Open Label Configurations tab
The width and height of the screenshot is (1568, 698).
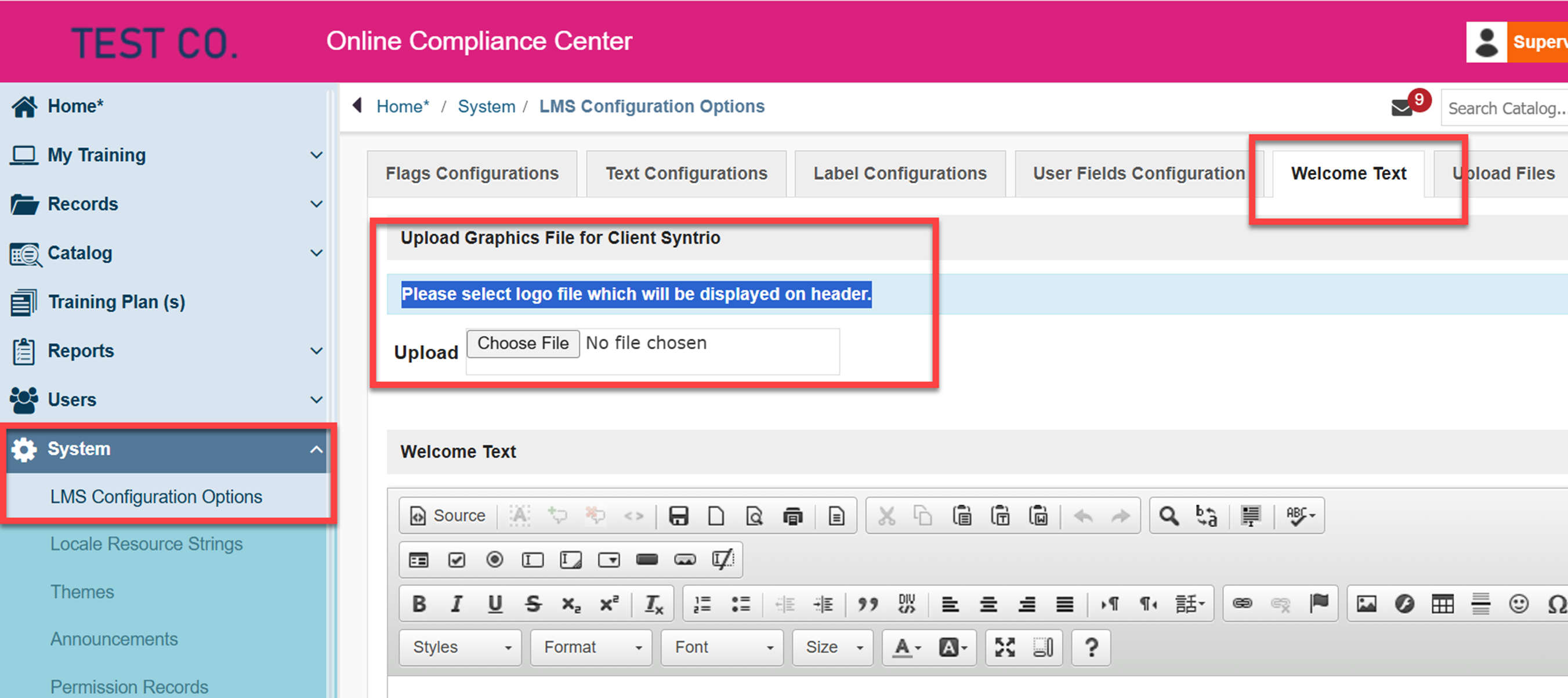point(900,173)
